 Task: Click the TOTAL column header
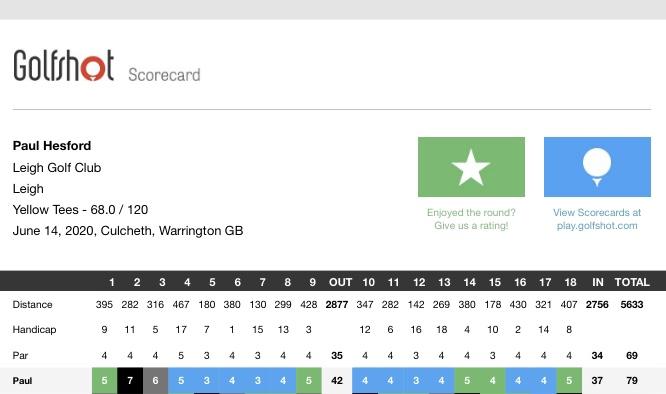click(632, 282)
